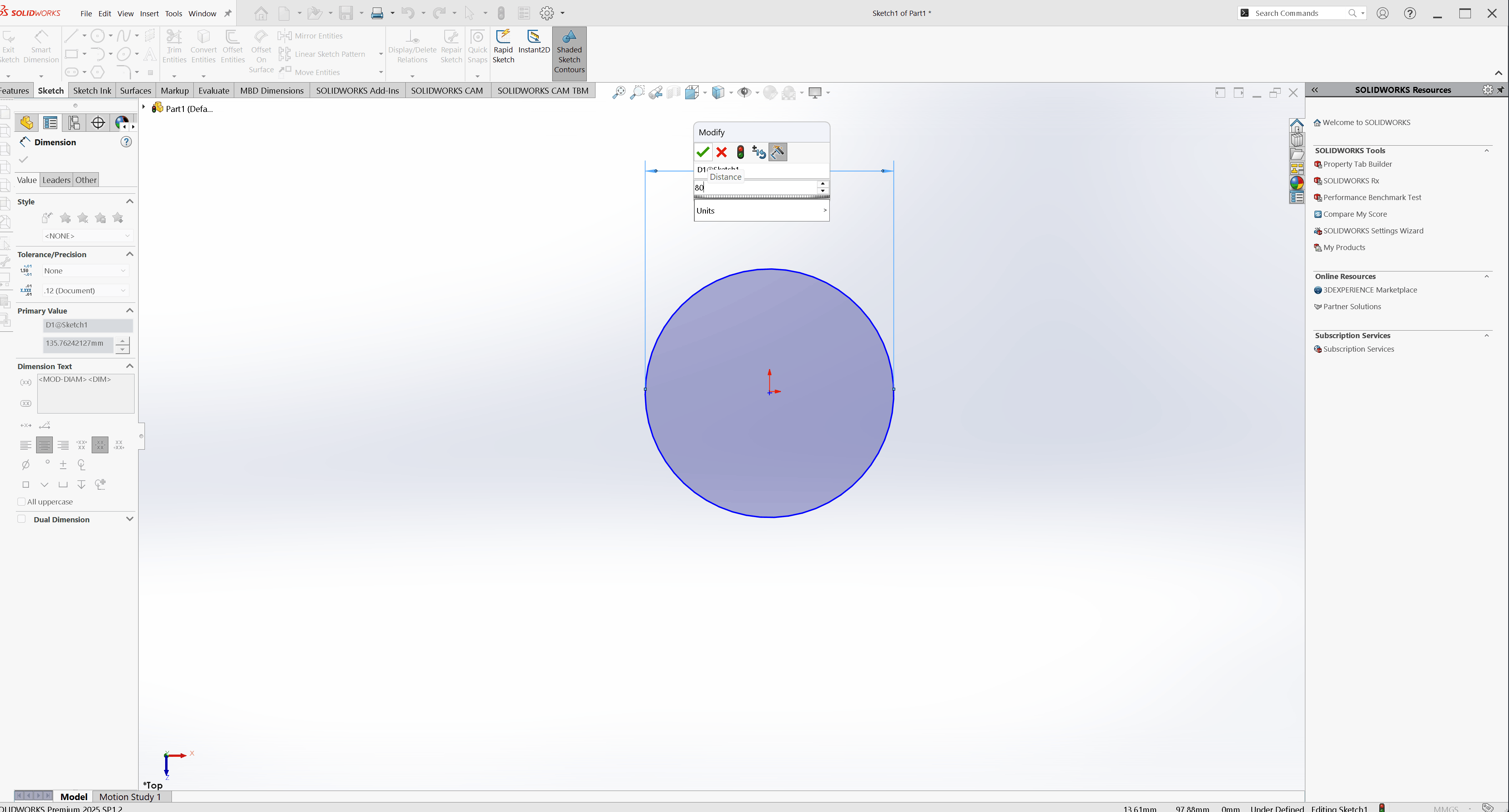Open the Style <NONE> dropdown
The height and width of the screenshot is (812, 1509).
87,236
